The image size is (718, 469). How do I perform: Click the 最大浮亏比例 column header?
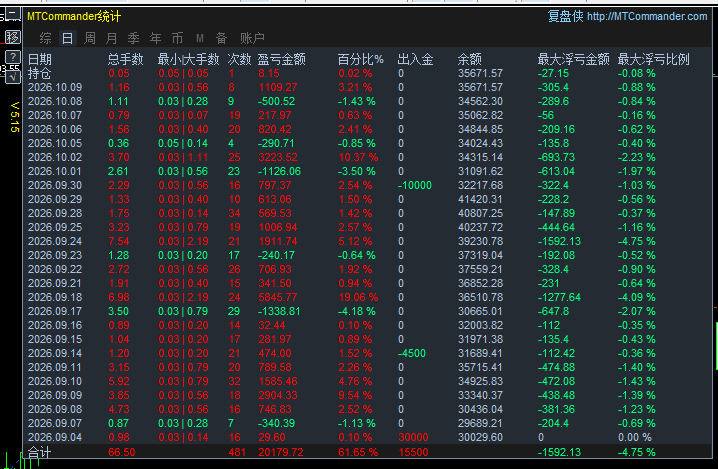(653, 59)
